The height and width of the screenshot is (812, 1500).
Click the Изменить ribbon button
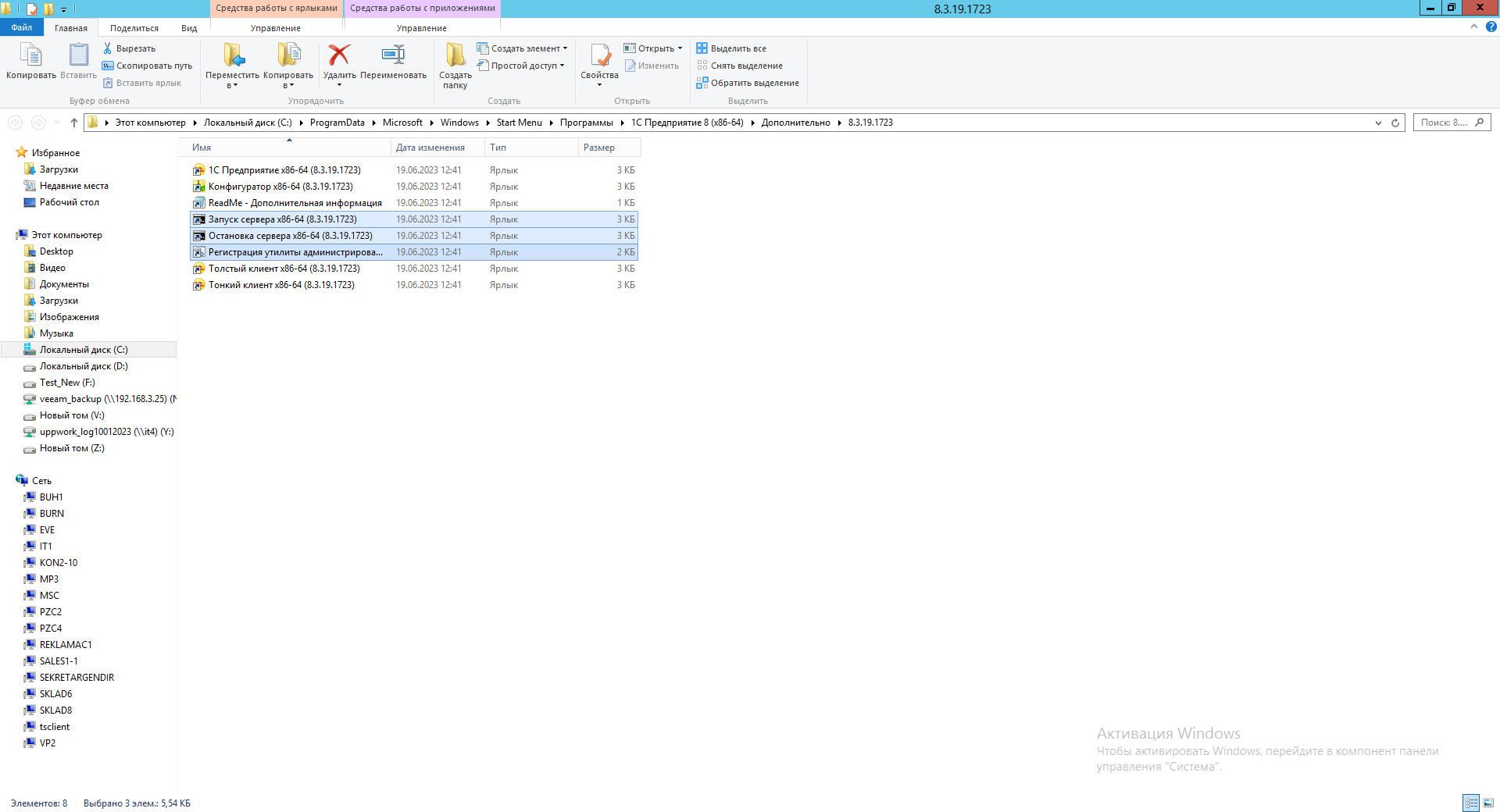(x=652, y=66)
